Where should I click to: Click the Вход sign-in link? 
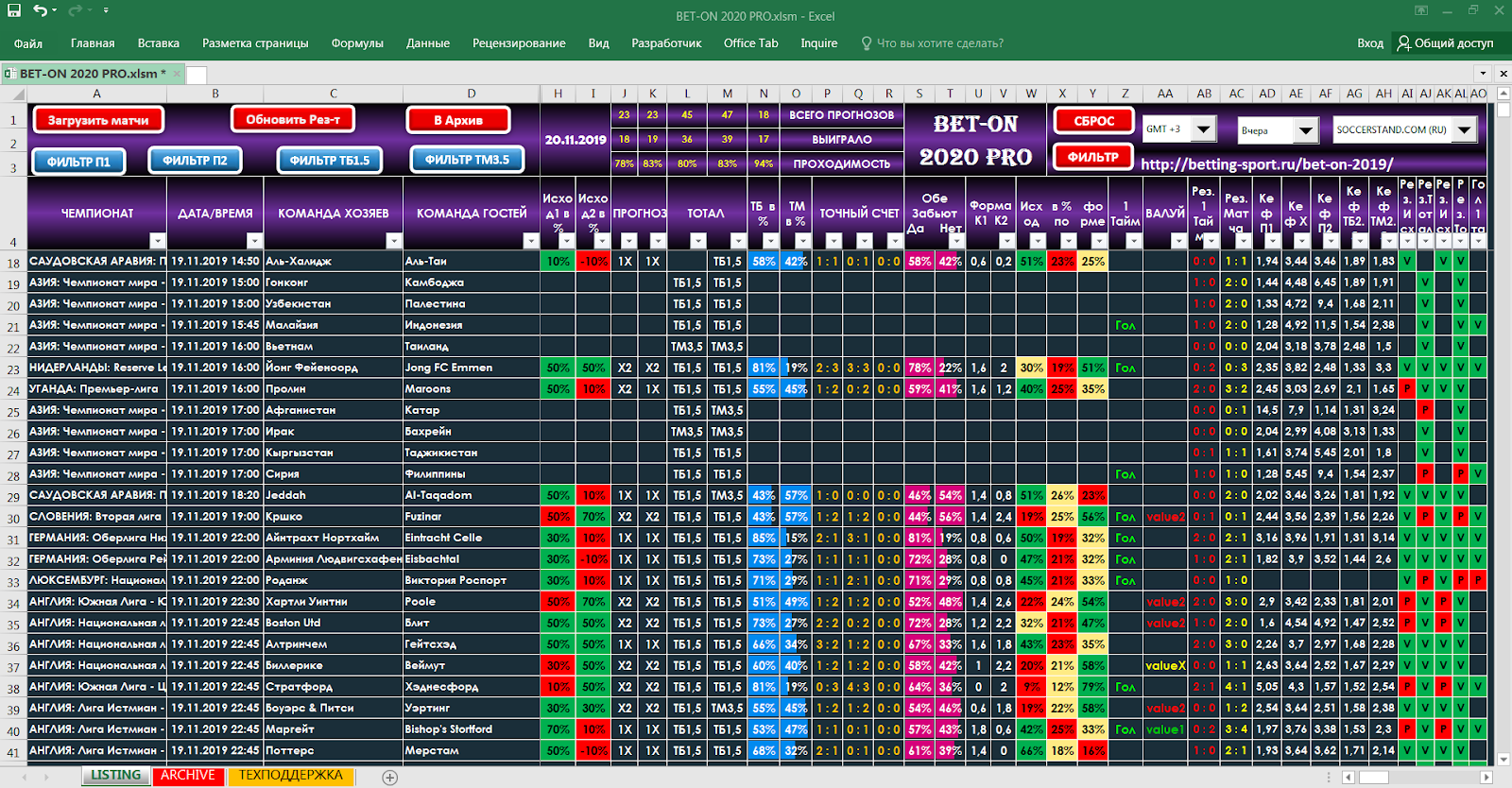pyautogui.click(x=1370, y=43)
